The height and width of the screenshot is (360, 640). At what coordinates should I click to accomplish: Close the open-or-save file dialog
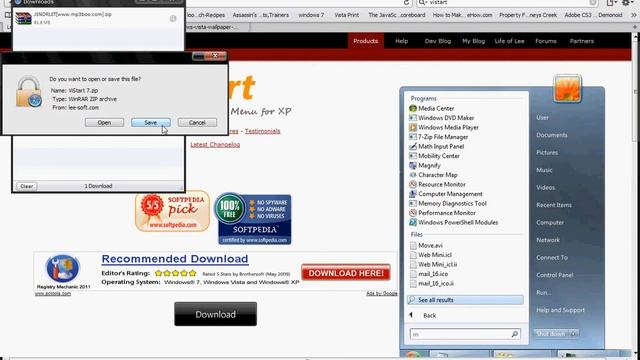click(215, 56)
